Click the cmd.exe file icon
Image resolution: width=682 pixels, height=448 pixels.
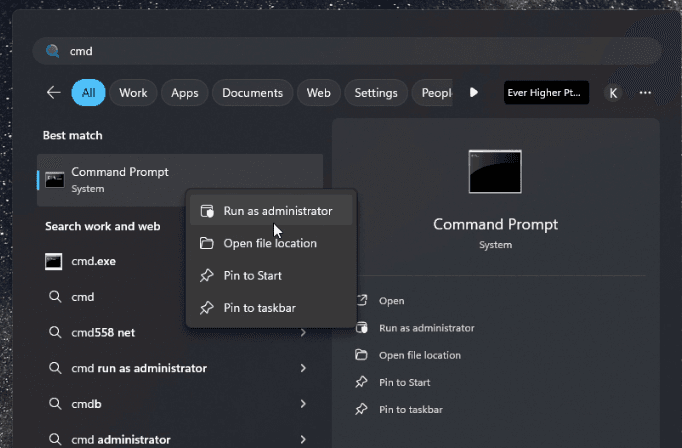point(54,262)
